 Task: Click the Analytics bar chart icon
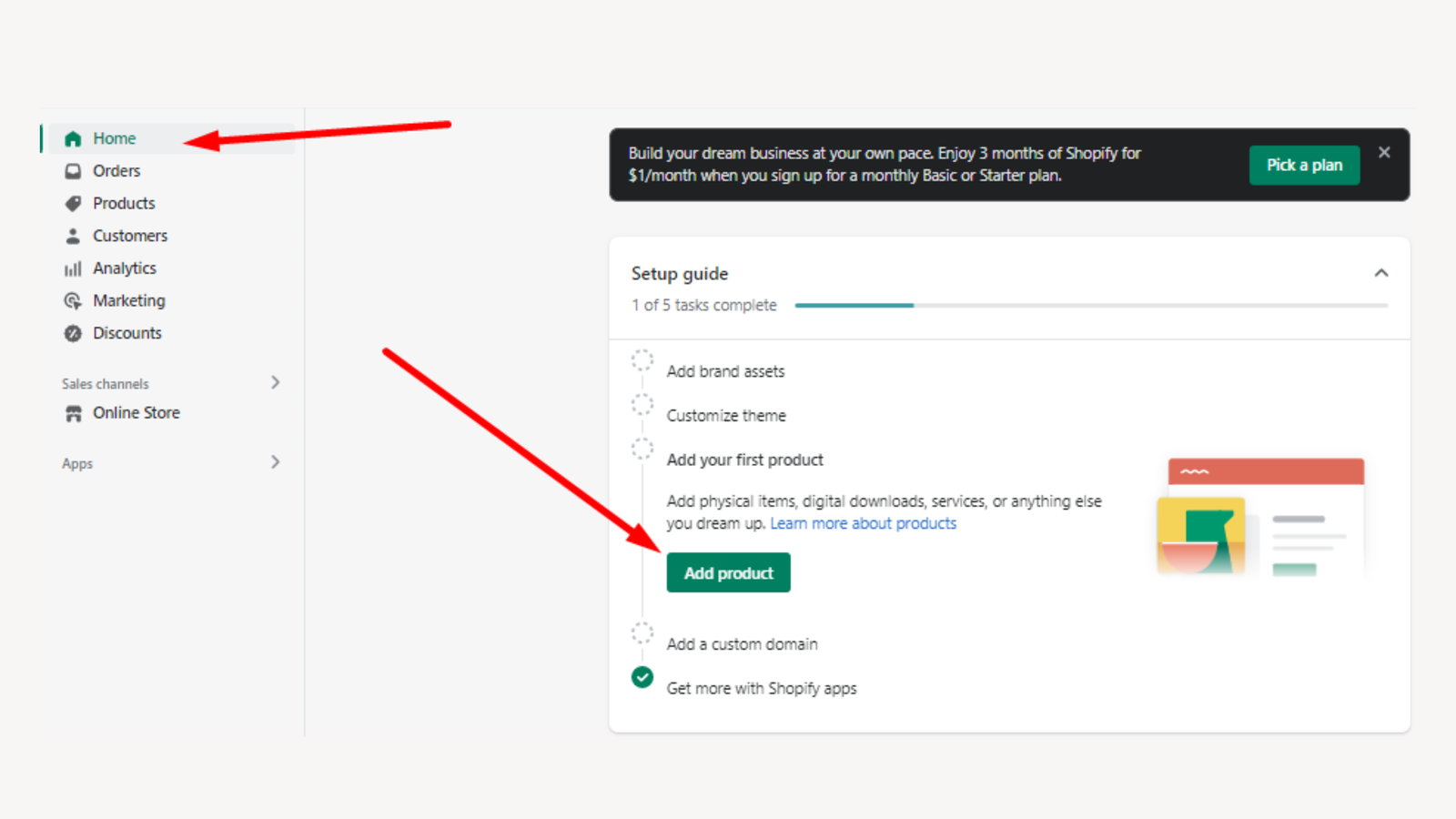pos(73,269)
